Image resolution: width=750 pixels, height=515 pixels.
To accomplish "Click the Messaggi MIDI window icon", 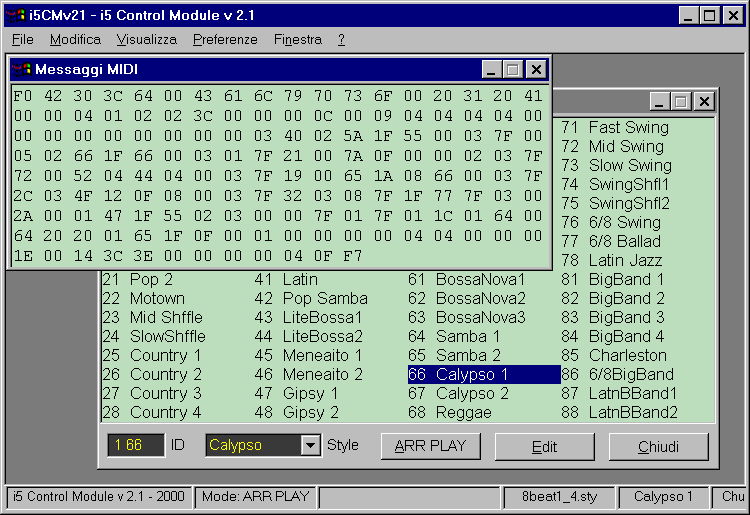I will click(21, 69).
